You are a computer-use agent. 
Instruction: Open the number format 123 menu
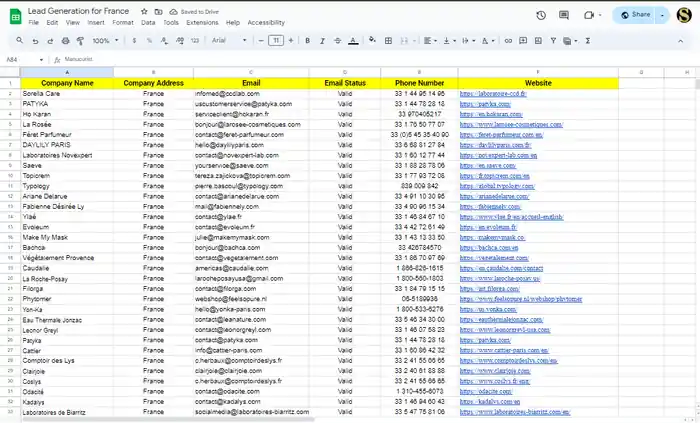coord(195,41)
